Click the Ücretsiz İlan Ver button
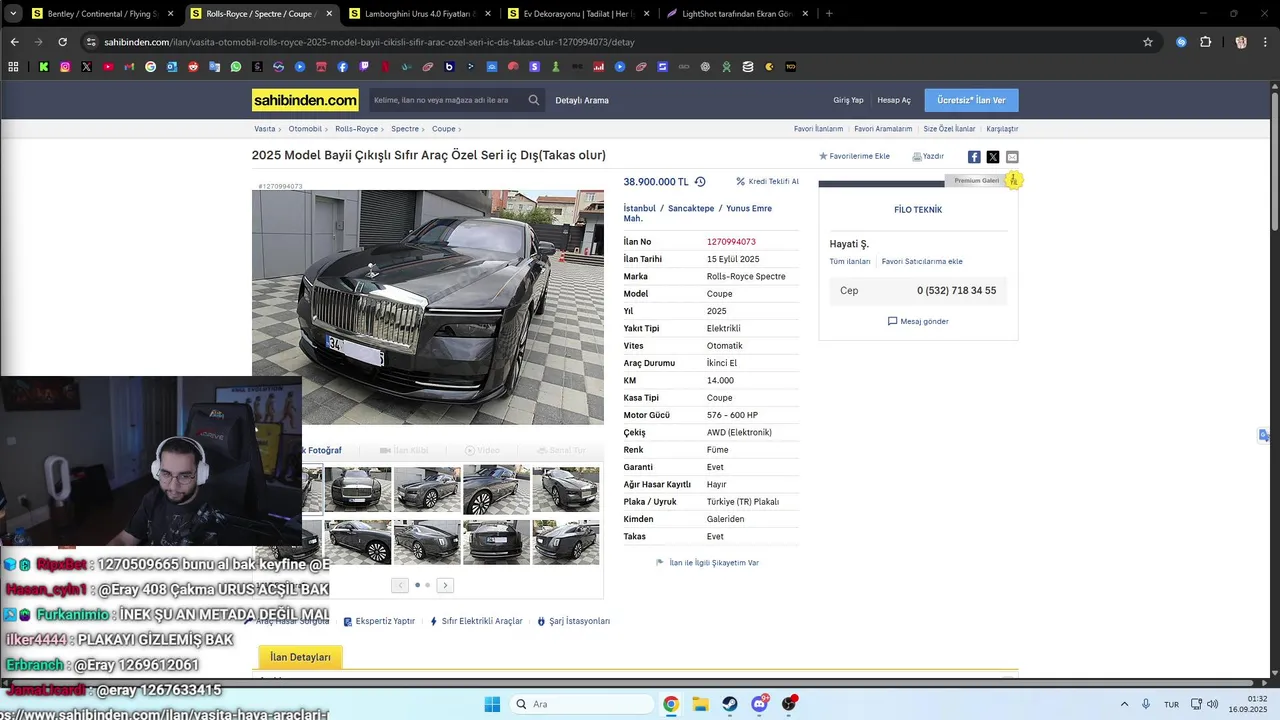The image size is (1280, 720). pyautogui.click(x=971, y=100)
